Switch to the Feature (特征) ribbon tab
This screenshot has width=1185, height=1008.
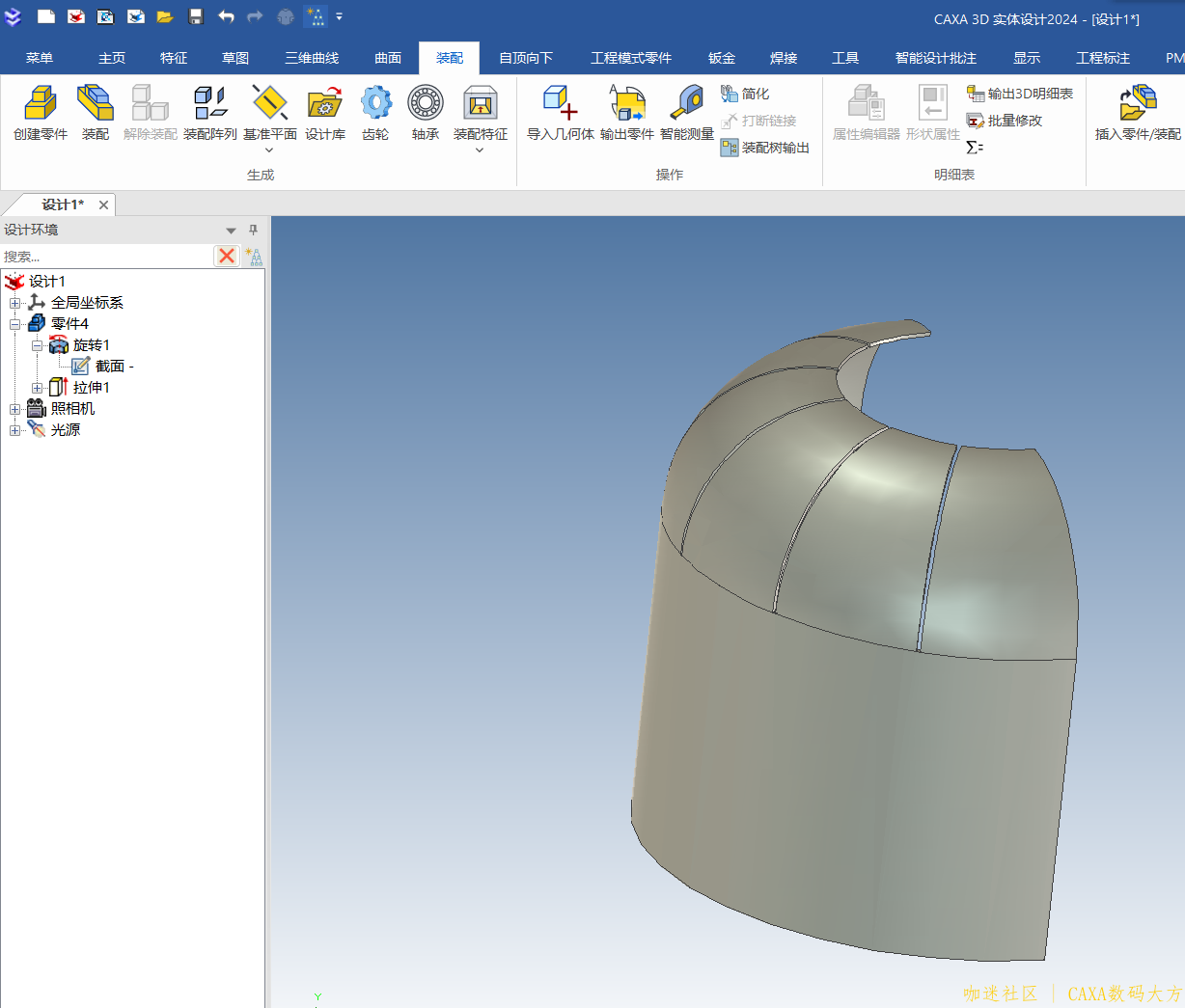pos(174,58)
